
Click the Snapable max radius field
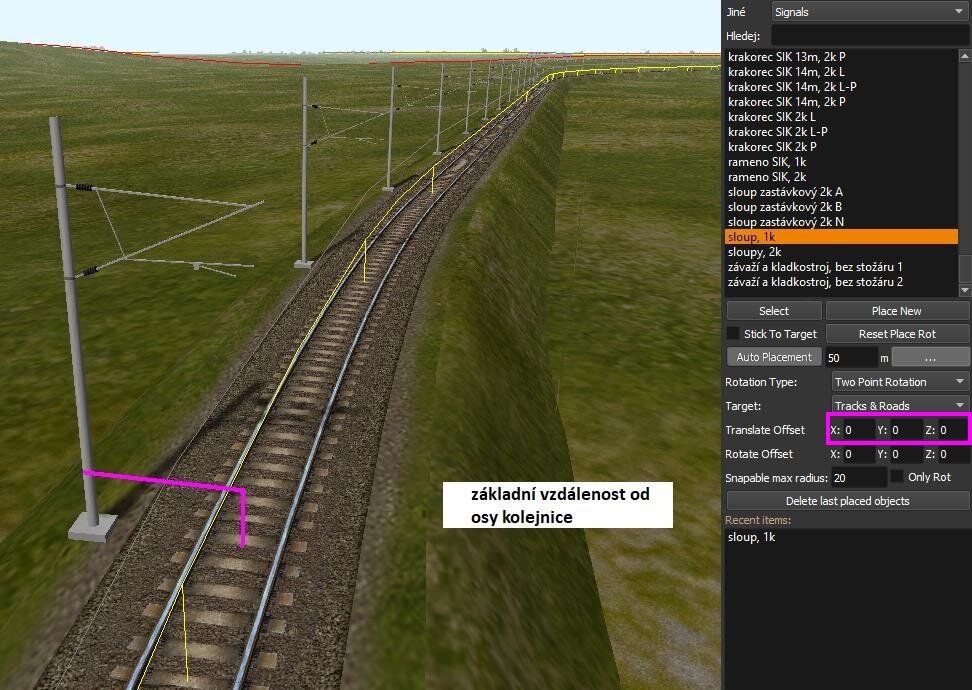pyautogui.click(x=857, y=478)
